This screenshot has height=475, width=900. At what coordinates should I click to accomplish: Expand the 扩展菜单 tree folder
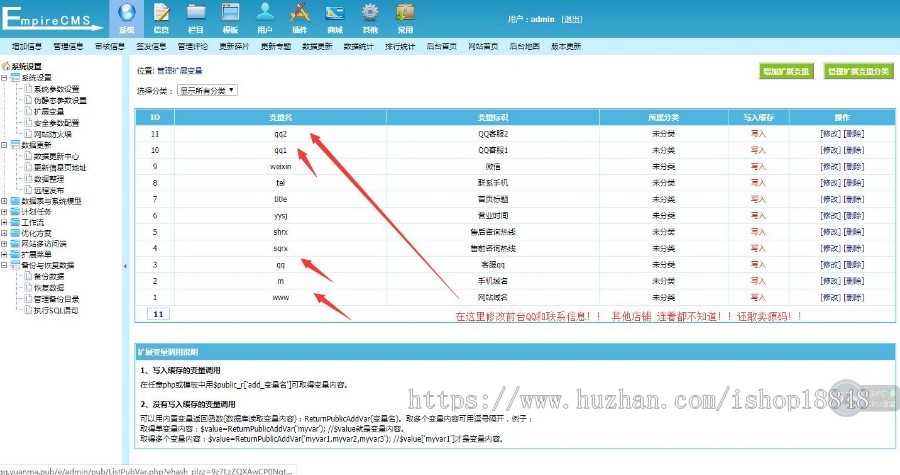4,254
